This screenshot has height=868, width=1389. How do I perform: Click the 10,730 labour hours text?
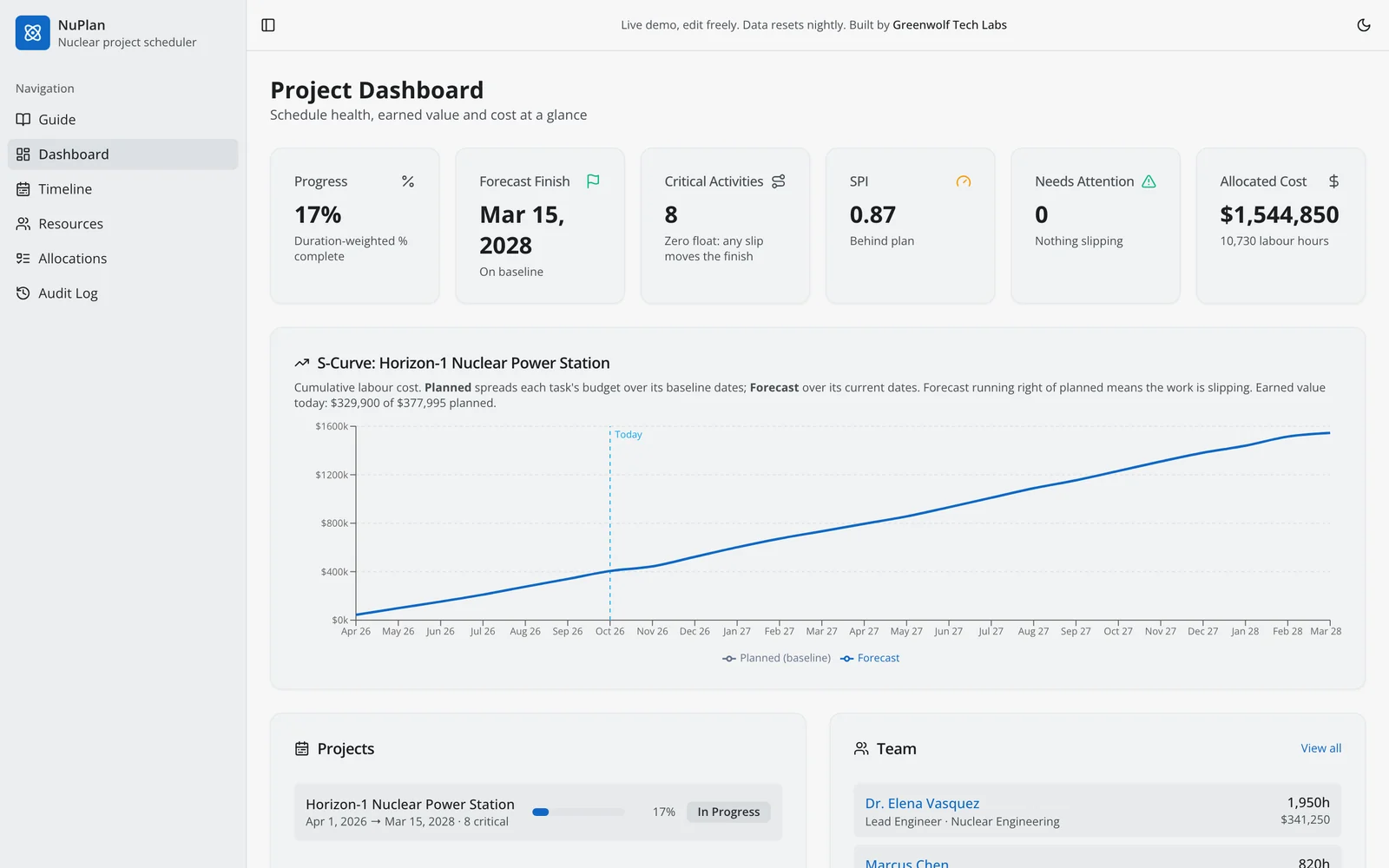1274,241
